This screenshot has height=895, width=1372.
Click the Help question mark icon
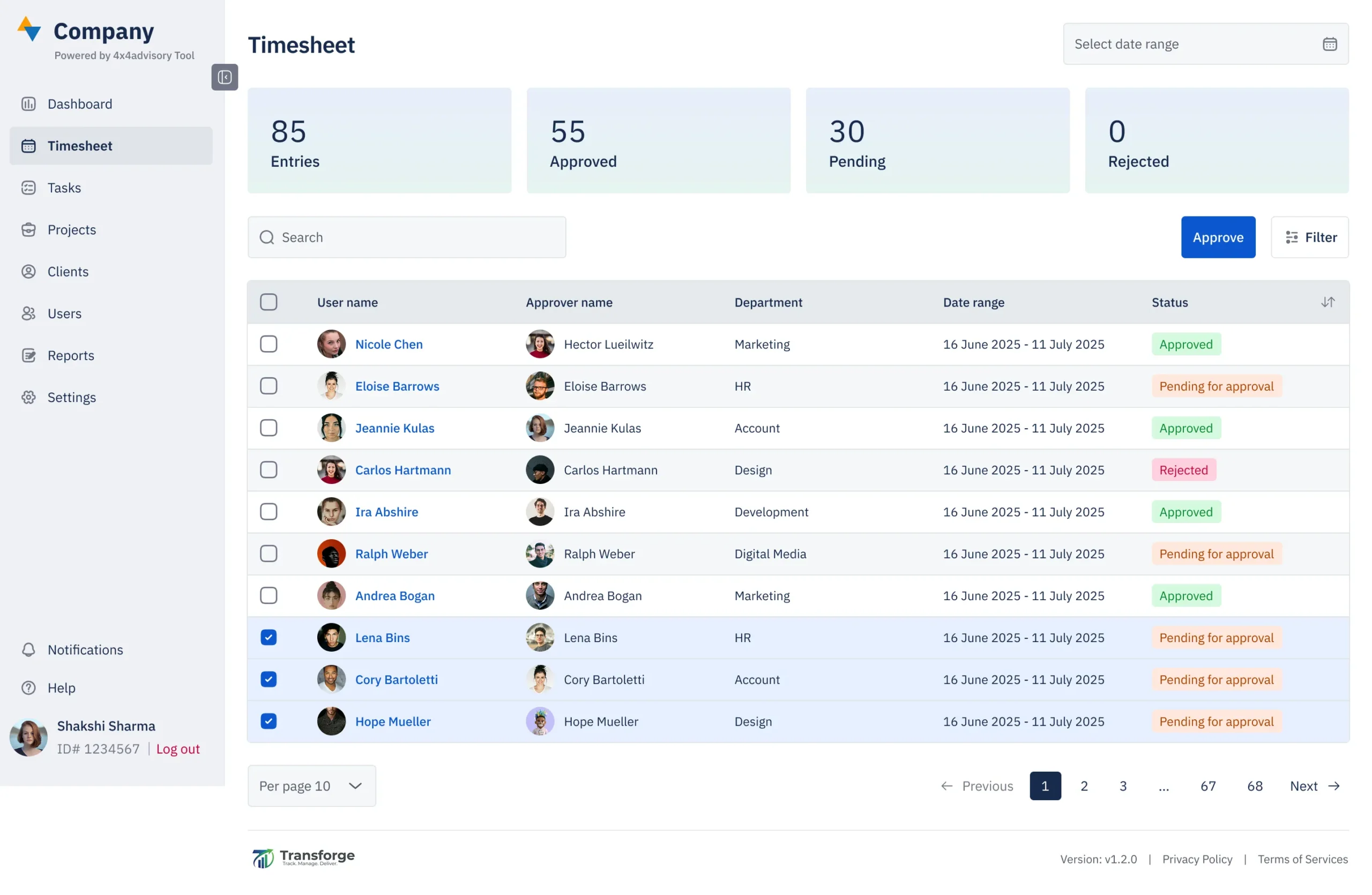29,688
